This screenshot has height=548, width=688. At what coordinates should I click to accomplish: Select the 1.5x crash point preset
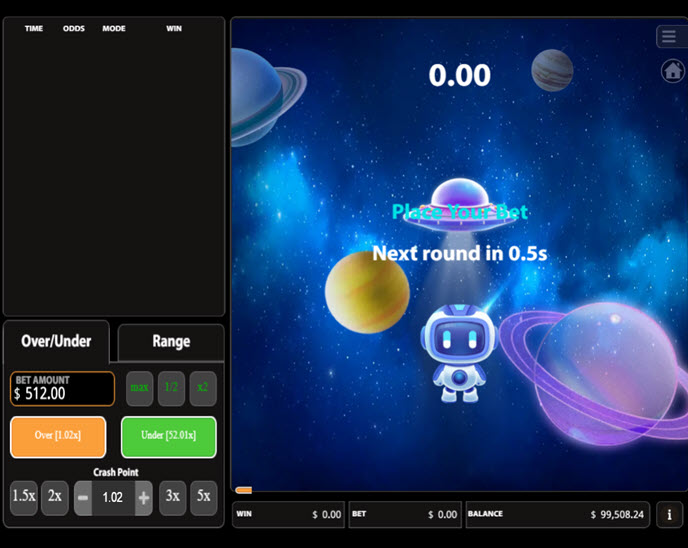[x=24, y=497]
